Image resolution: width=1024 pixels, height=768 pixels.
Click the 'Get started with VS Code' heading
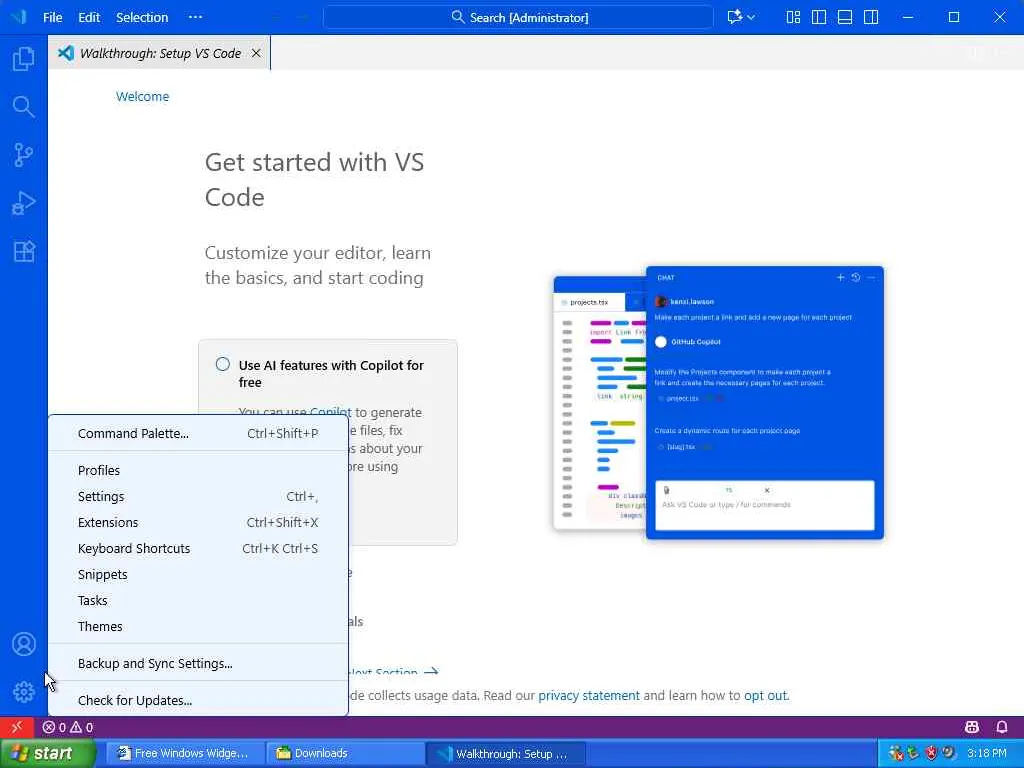[314, 180]
